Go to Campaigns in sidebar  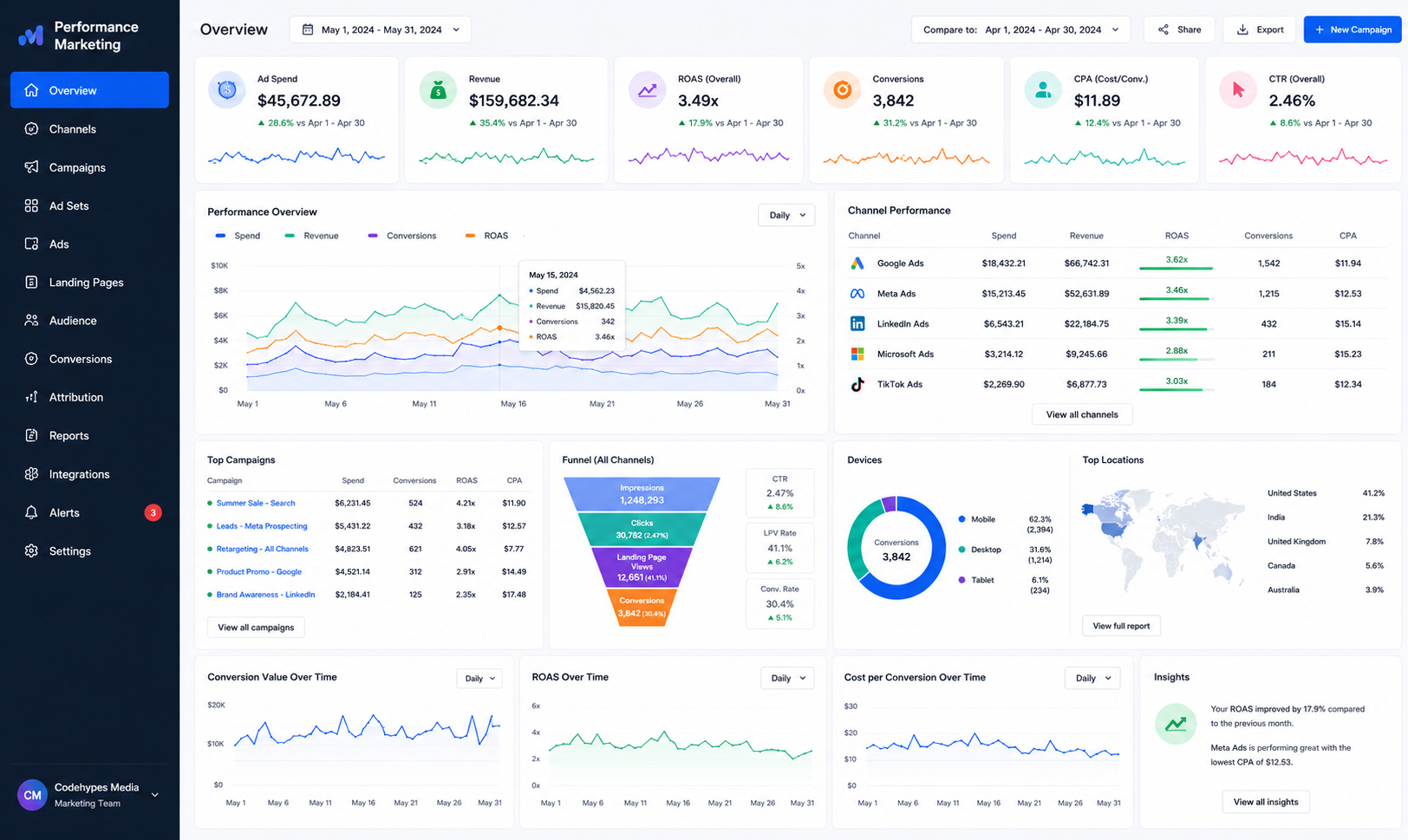(89, 167)
